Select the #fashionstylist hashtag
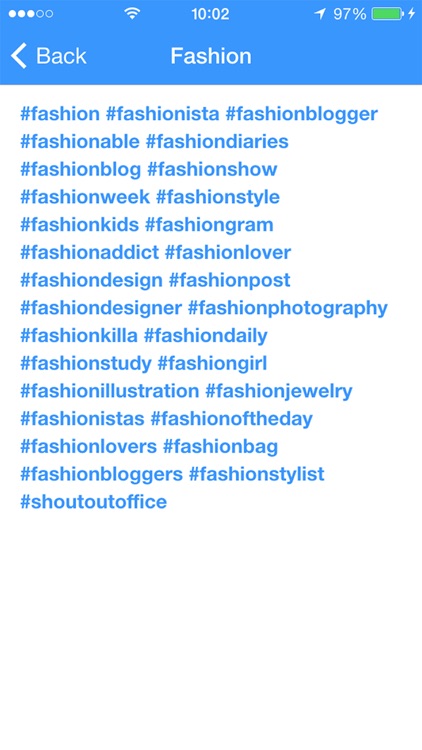 pos(256,474)
